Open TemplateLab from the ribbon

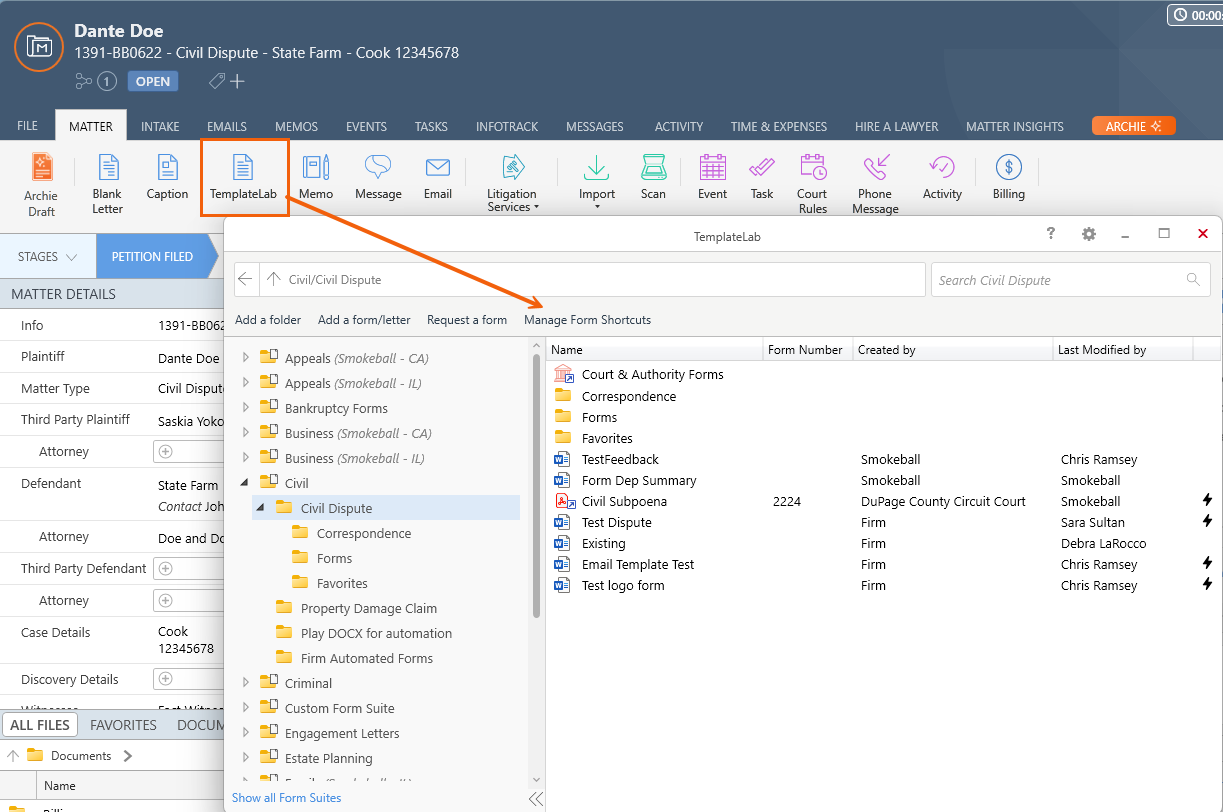pyautogui.click(x=243, y=178)
